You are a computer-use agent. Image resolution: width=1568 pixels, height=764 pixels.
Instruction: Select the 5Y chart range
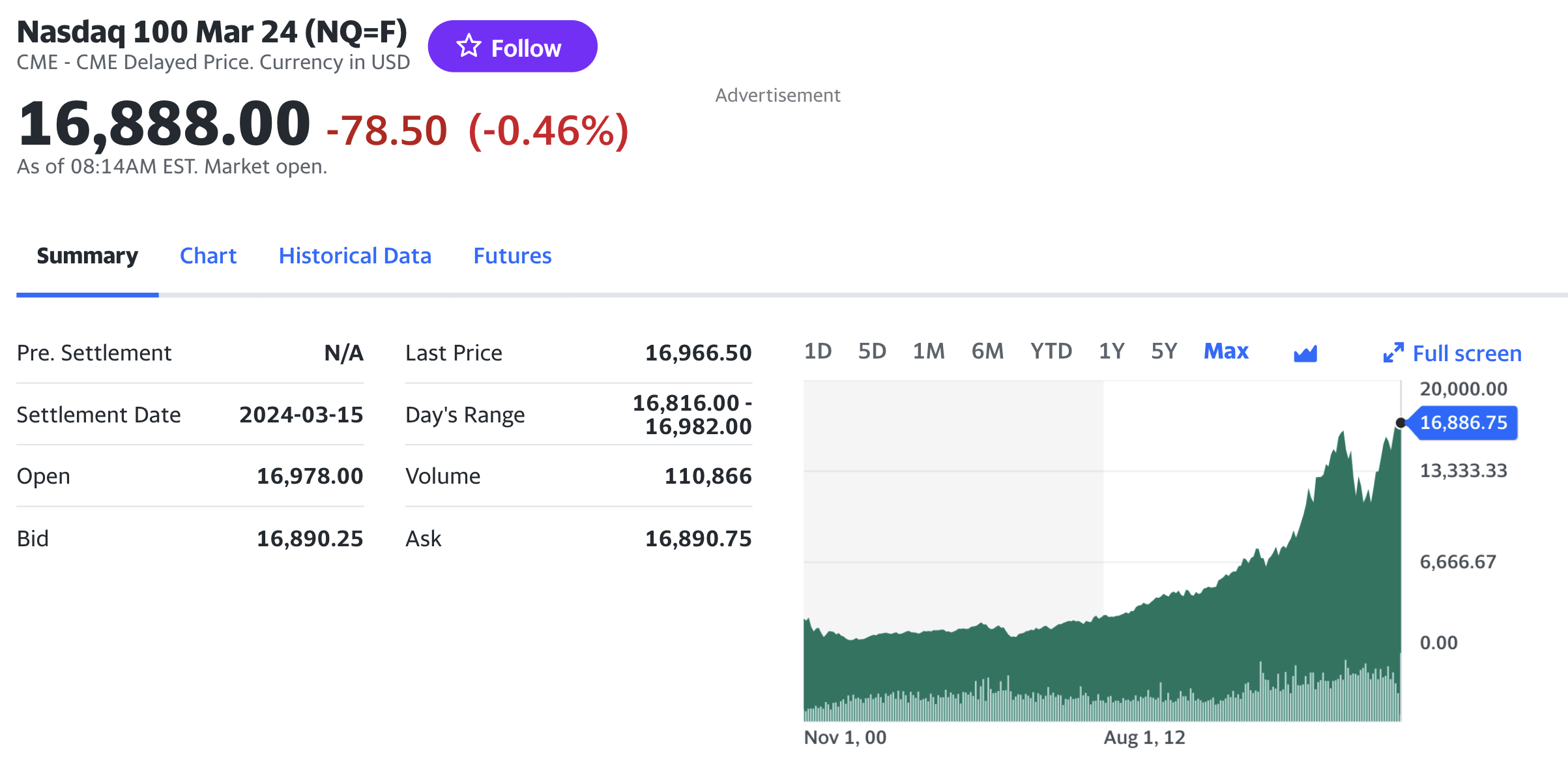pyautogui.click(x=1164, y=351)
